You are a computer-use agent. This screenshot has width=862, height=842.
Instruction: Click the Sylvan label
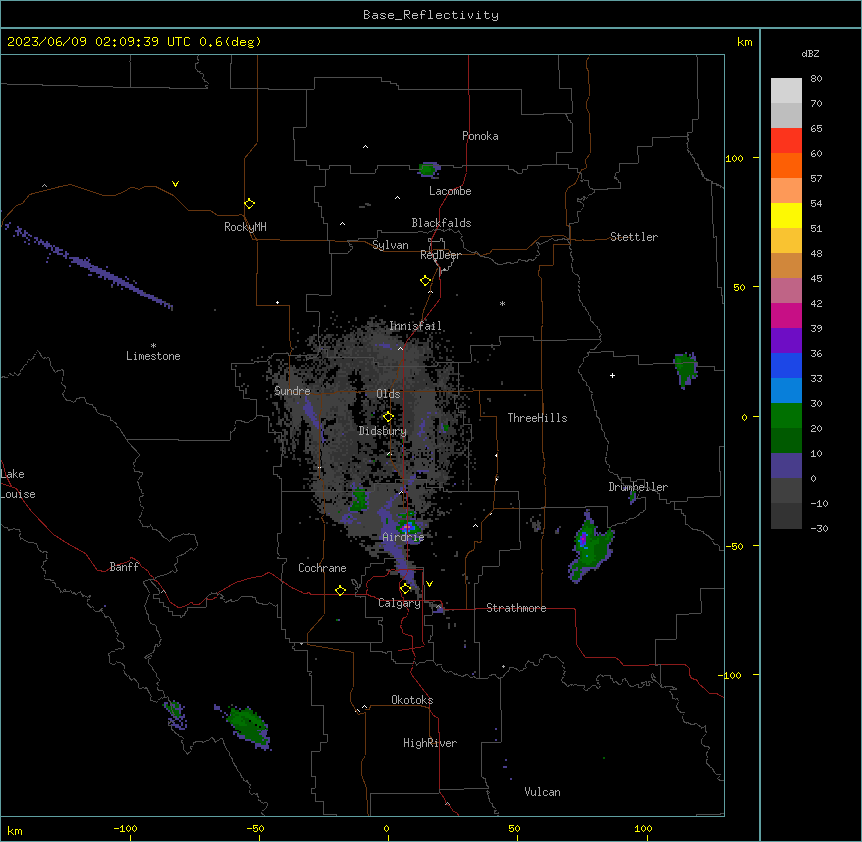(390, 245)
